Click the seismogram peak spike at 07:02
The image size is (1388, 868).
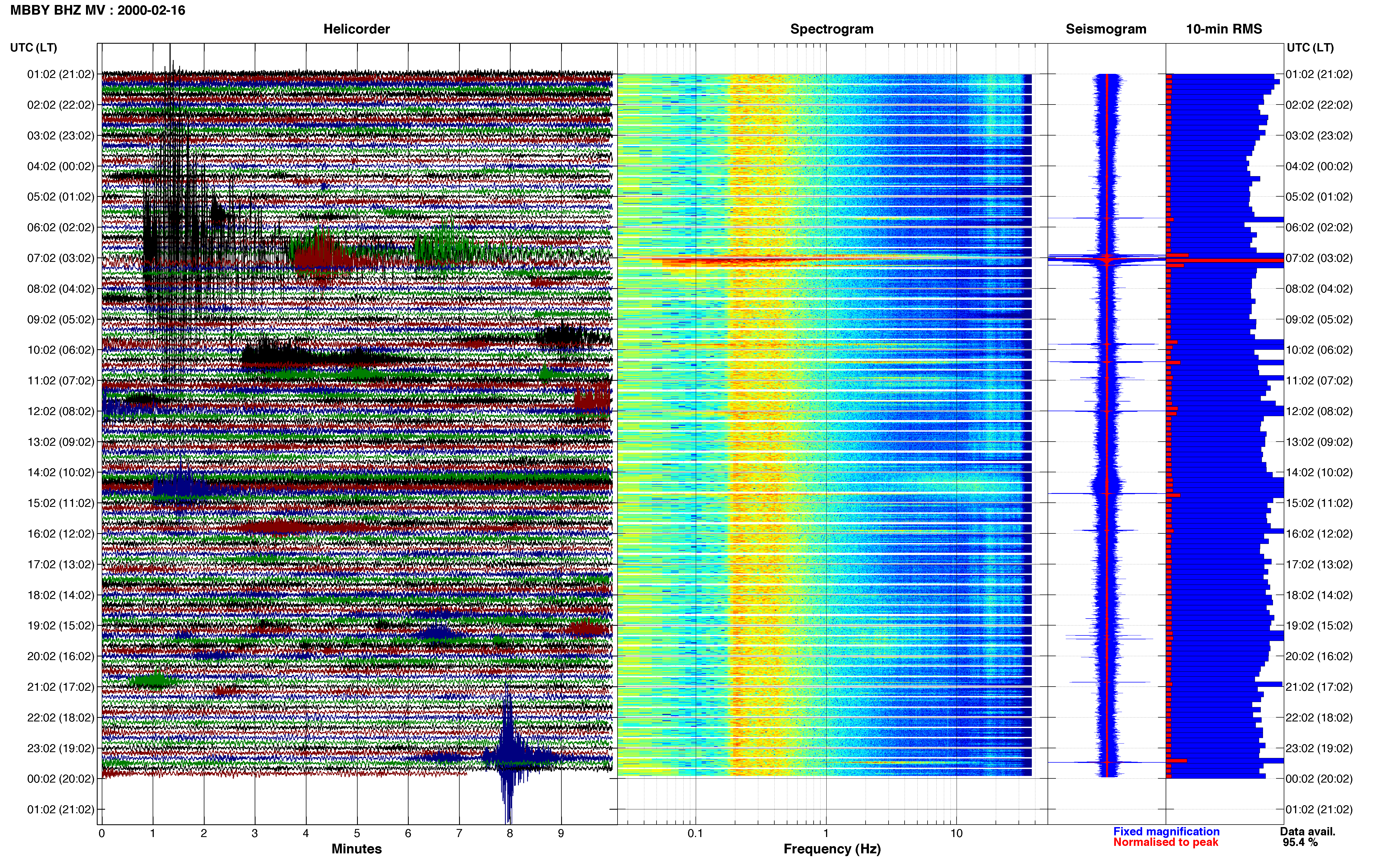pos(1107,260)
